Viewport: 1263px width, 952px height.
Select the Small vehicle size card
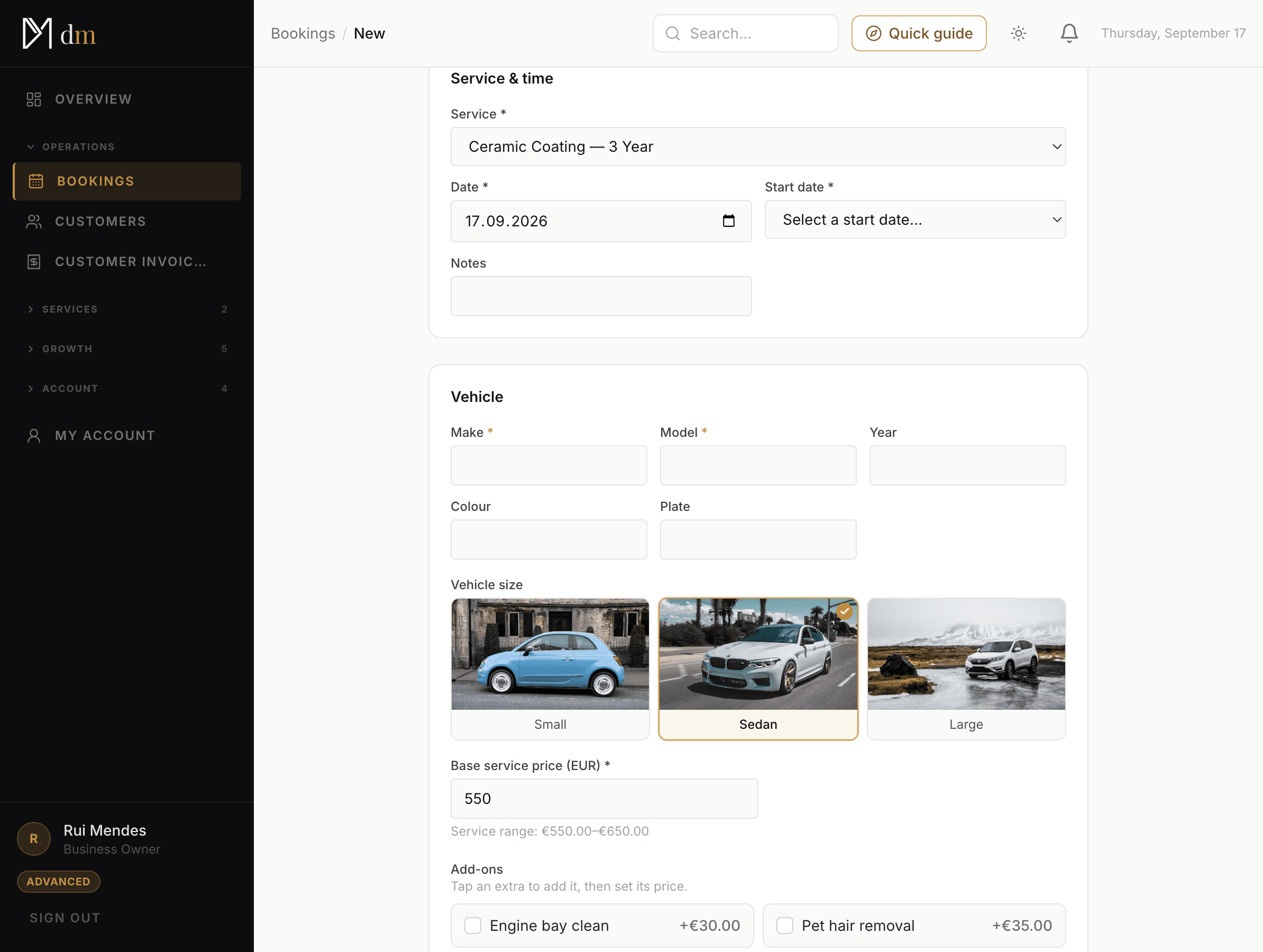point(550,669)
